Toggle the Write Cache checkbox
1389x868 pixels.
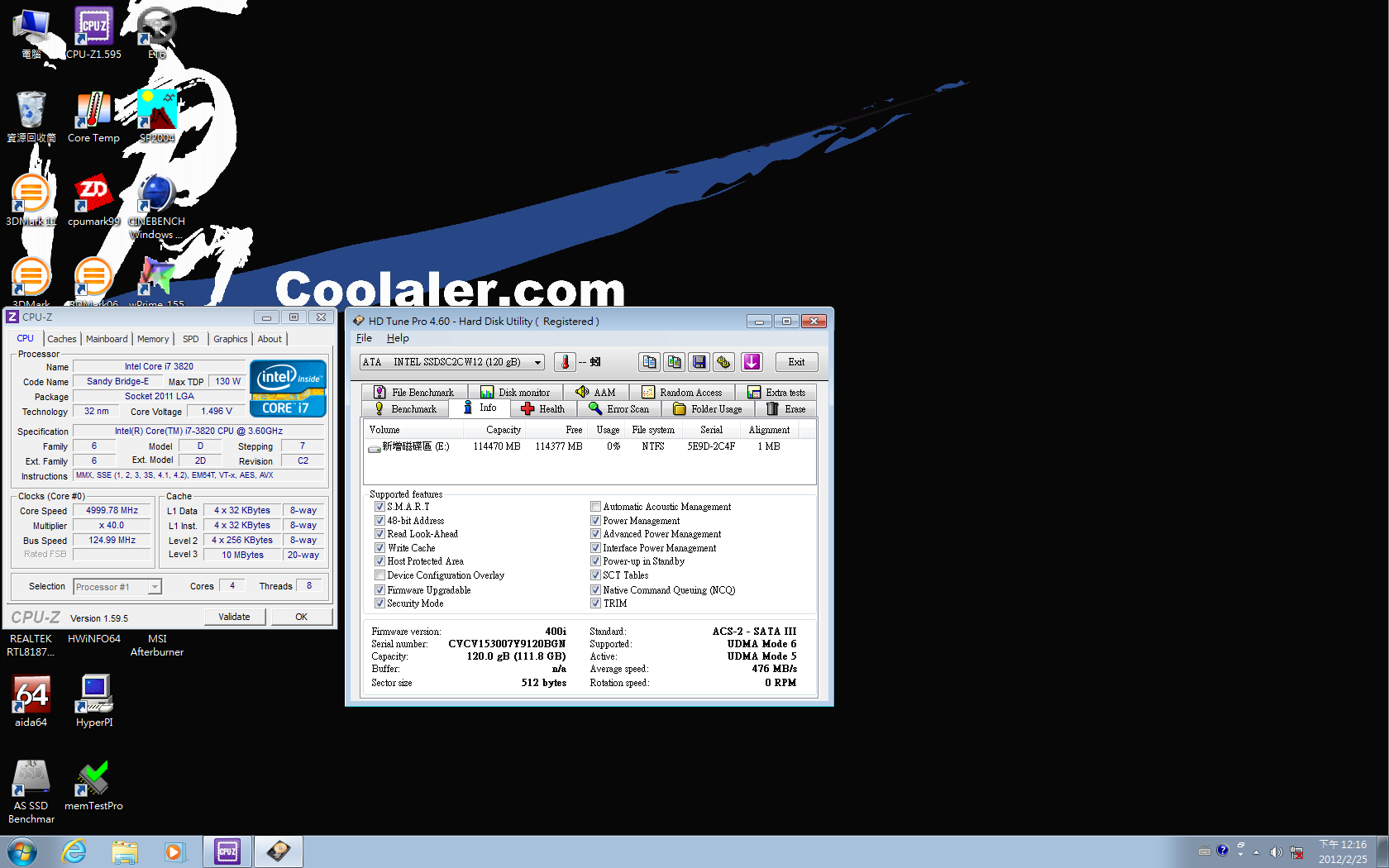(379, 548)
